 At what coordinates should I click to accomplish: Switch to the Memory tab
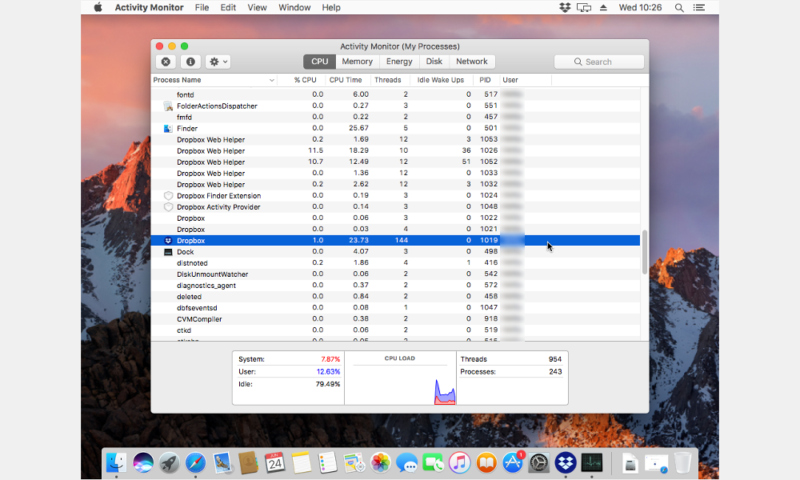(357, 61)
